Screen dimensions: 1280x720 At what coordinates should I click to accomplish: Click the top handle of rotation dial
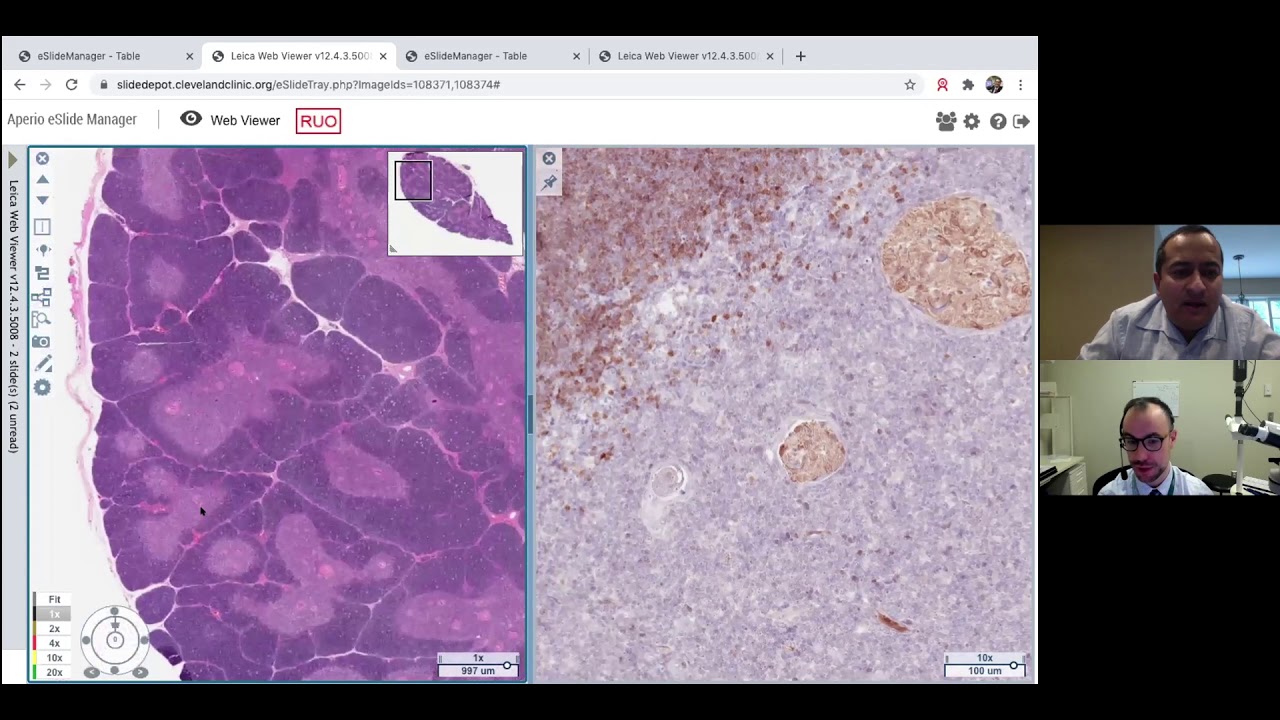115,612
